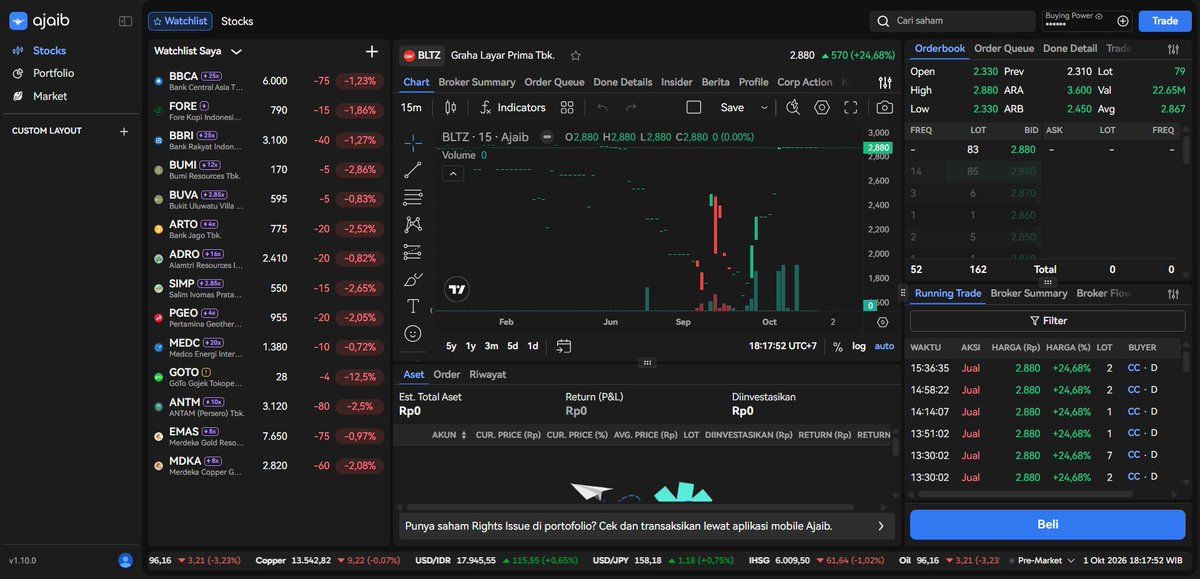Collapse the indicator legend chevron
Image resolution: width=1200 pixels, height=579 pixels.
point(452,174)
